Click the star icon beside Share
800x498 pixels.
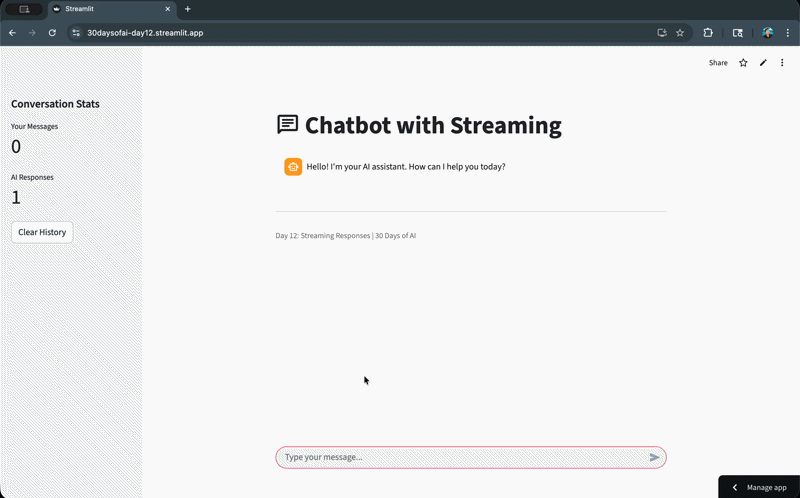(x=743, y=63)
